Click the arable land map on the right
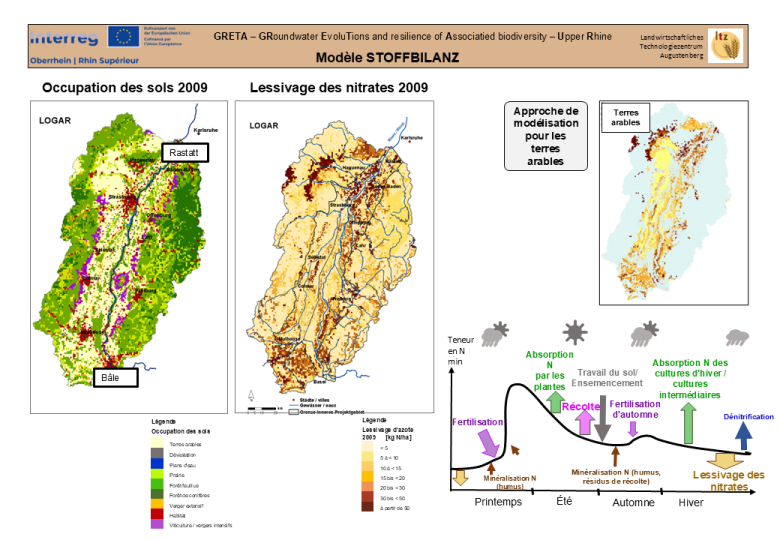 coord(674,202)
